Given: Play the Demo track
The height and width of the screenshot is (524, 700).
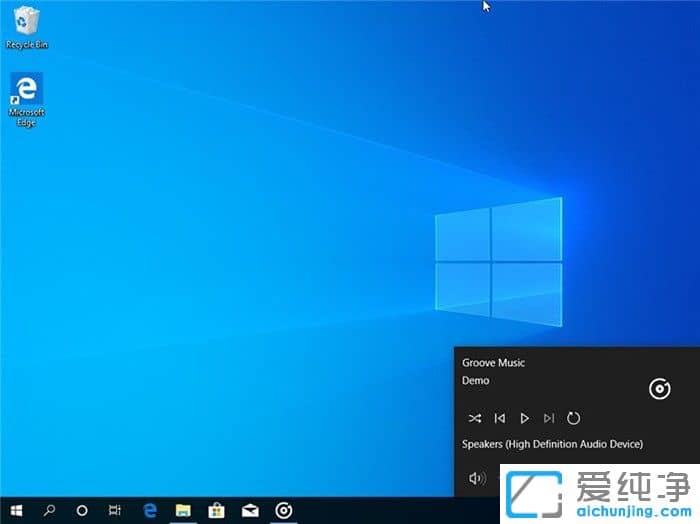Looking at the screenshot, I should click(525, 418).
